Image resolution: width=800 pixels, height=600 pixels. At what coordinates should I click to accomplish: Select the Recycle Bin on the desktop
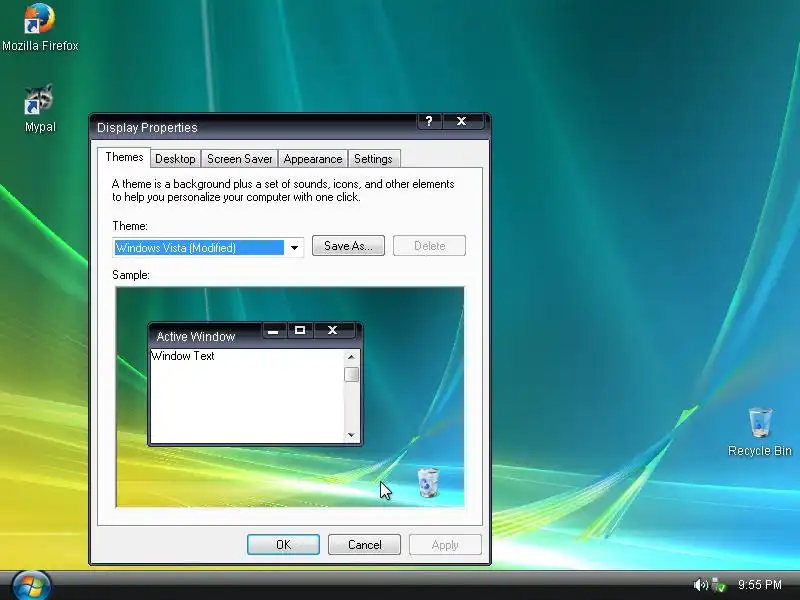point(760,432)
